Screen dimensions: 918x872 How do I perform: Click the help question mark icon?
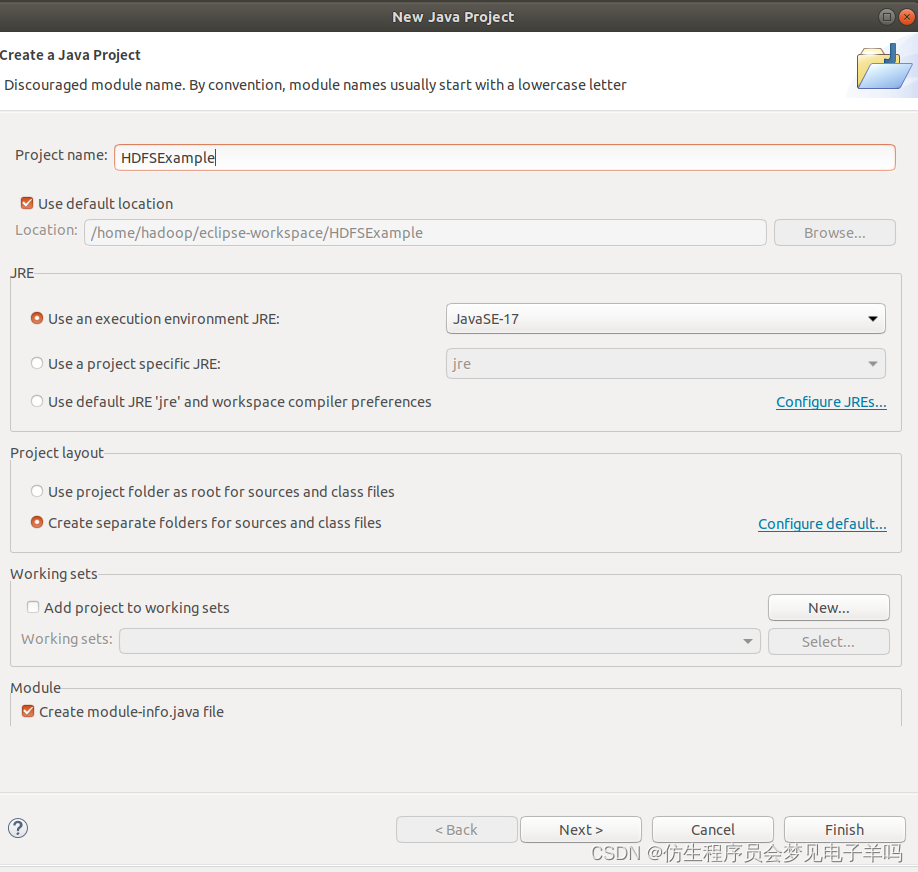coord(18,828)
